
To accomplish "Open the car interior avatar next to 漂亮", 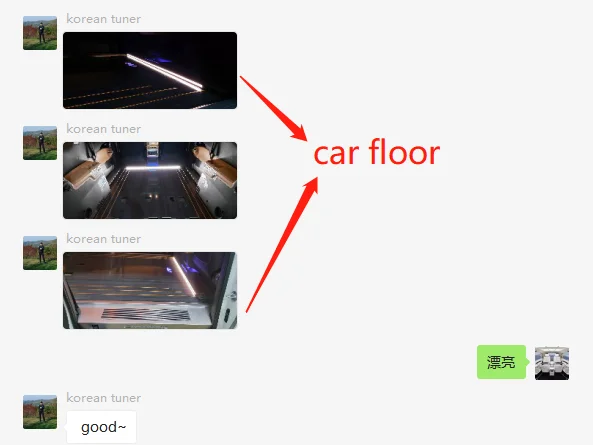I will pyautogui.click(x=552, y=363).
